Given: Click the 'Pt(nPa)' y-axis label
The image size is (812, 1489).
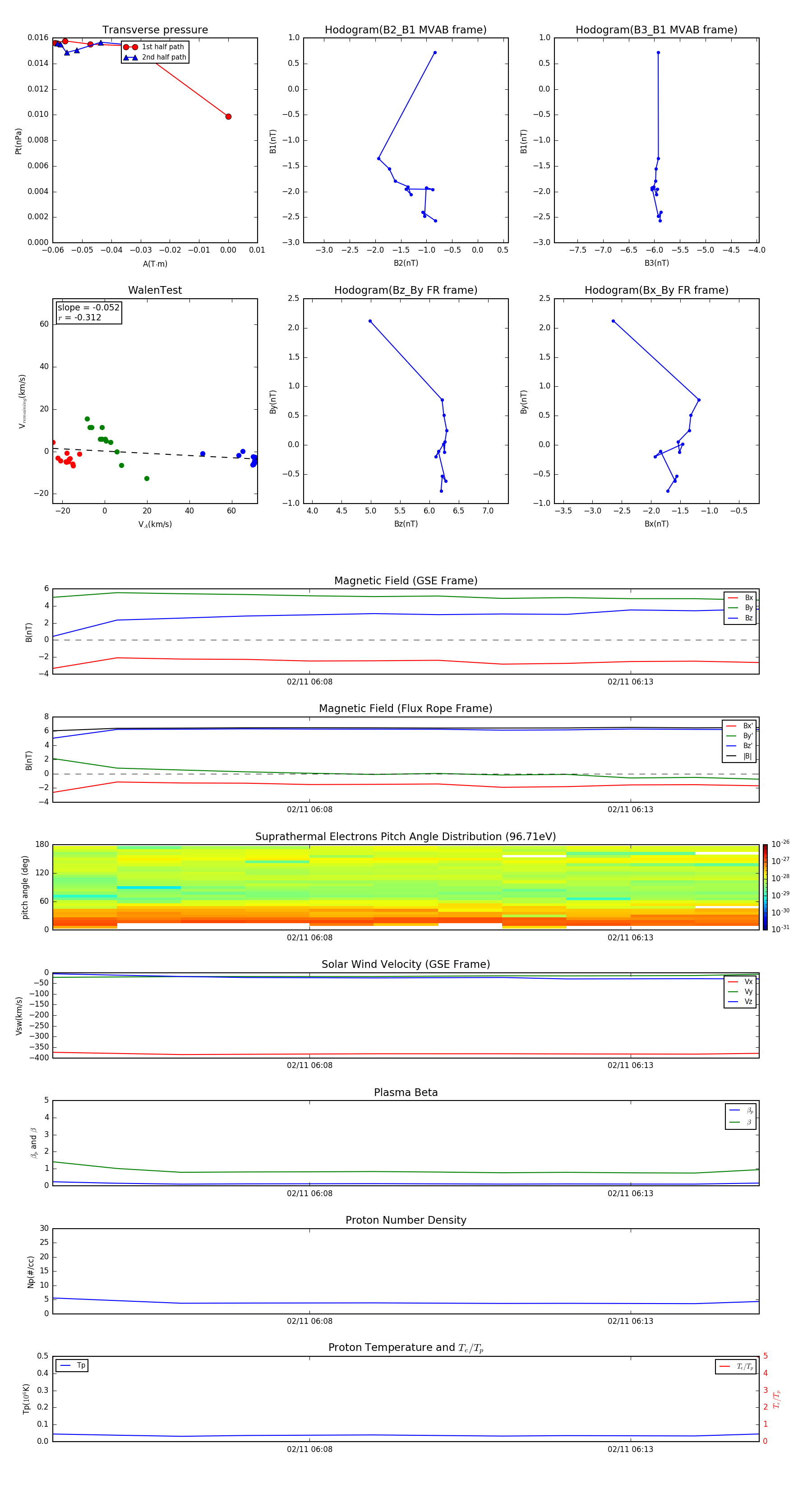Looking at the screenshot, I should click(x=18, y=141).
